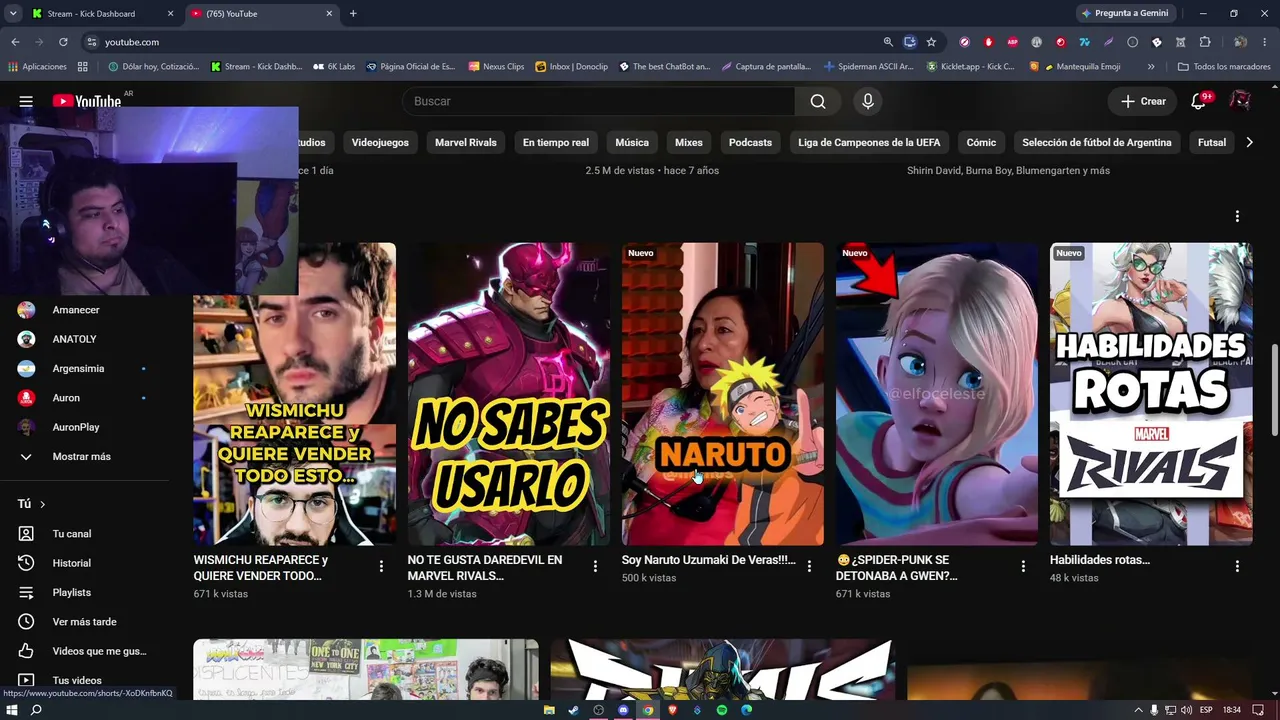
Task: Open Spotify from the taskbar
Action: click(x=722, y=710)
